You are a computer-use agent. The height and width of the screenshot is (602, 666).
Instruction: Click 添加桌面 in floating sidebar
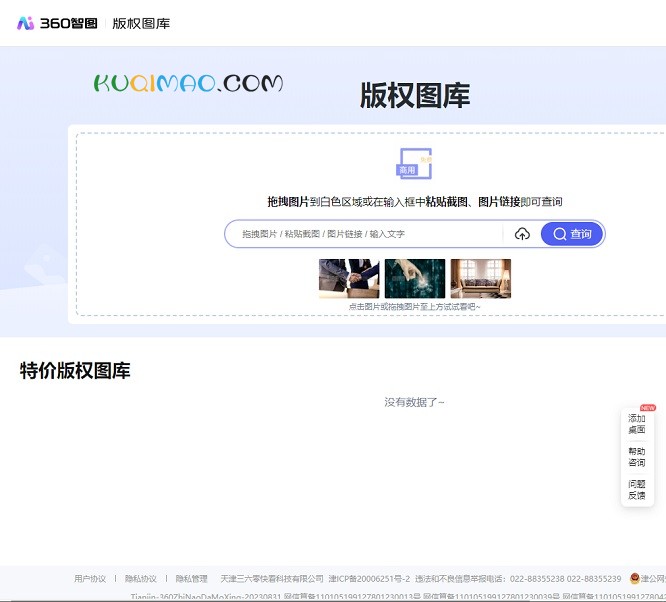[637, 424]
